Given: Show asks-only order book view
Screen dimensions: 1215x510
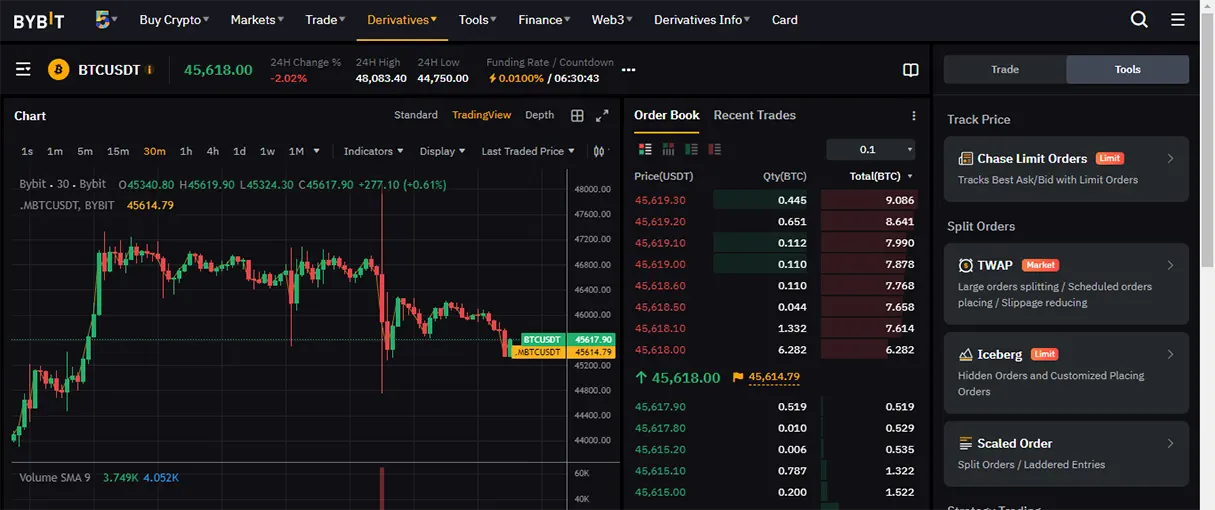Looking at the screenshot, I should tap(714, 150).
